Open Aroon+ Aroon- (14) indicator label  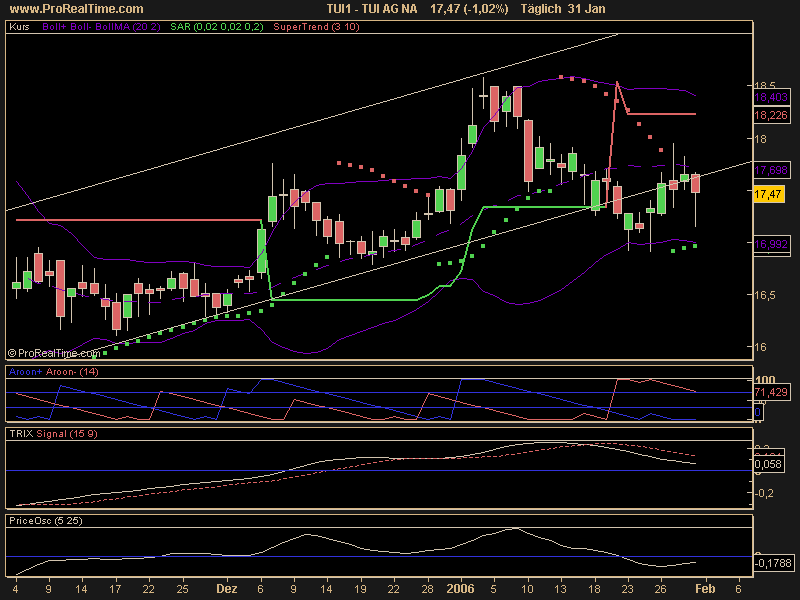[54, 371]
